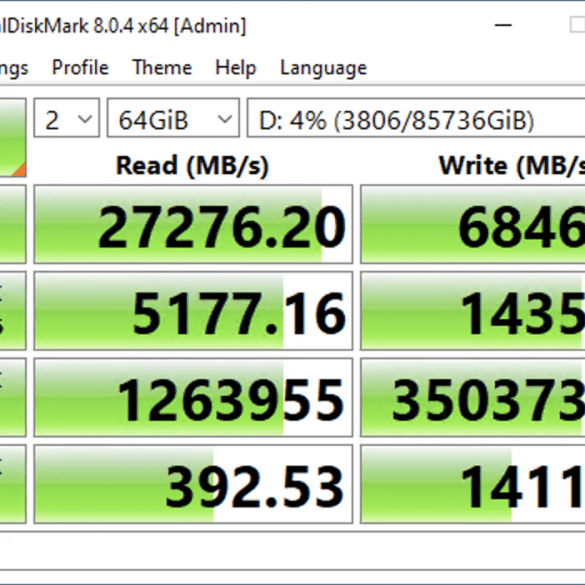This screenshot has height=585, width=585.
Task: Click the test button beside 1263955
Action: [x=13, y=397]
